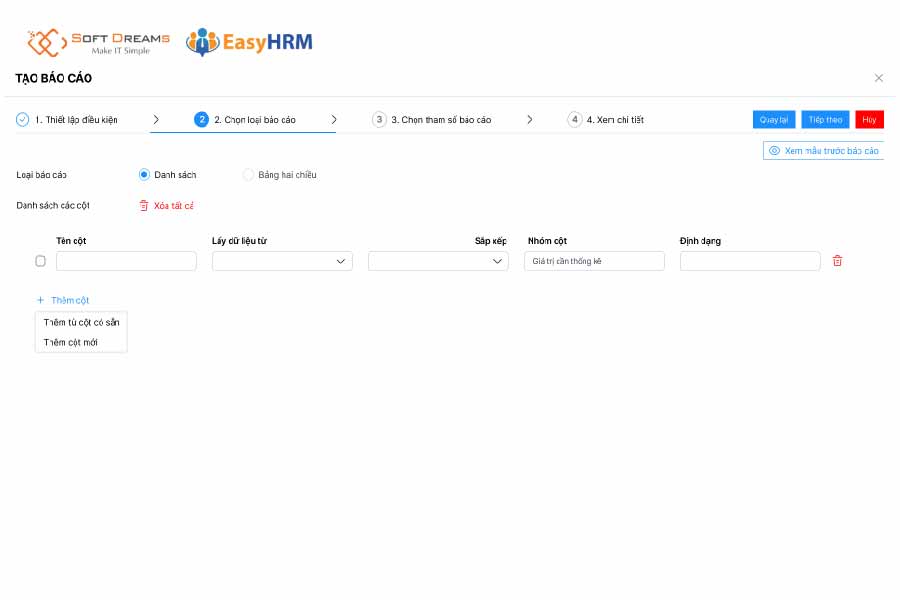
Task: Click the red trash icon in column row
Action: [838, 261]
